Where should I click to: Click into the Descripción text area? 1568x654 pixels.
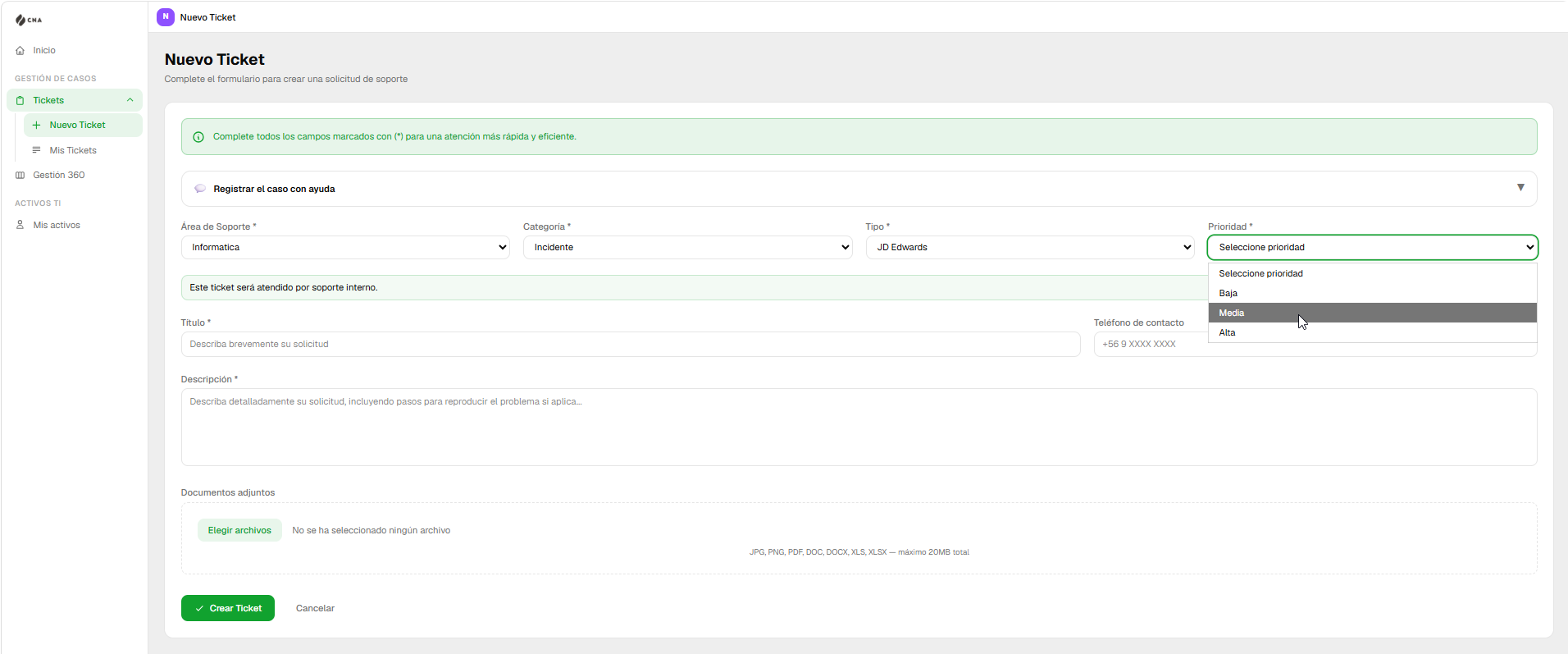(x=859, y=427)
